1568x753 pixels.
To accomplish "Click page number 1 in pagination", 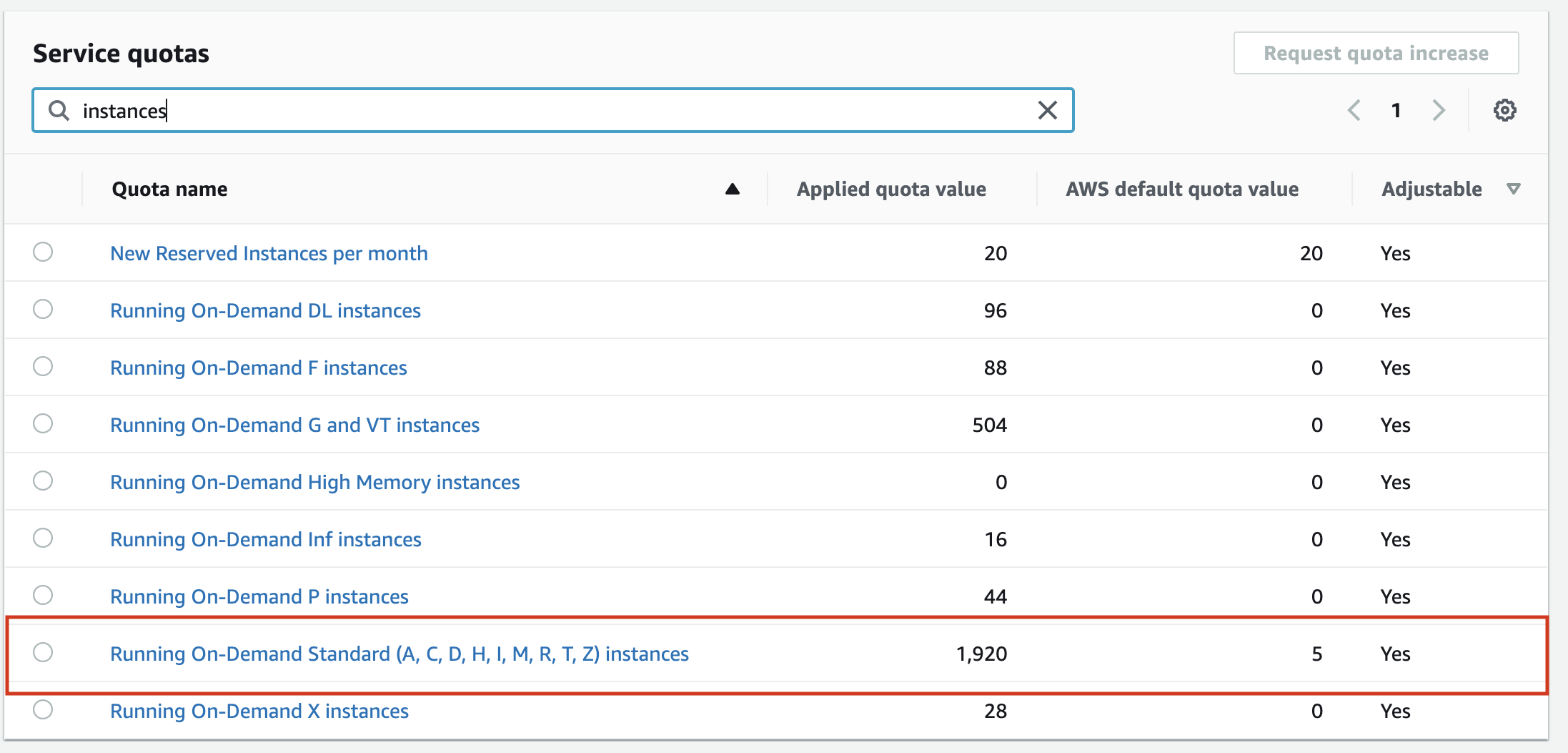I will [x=1396, y=110].
